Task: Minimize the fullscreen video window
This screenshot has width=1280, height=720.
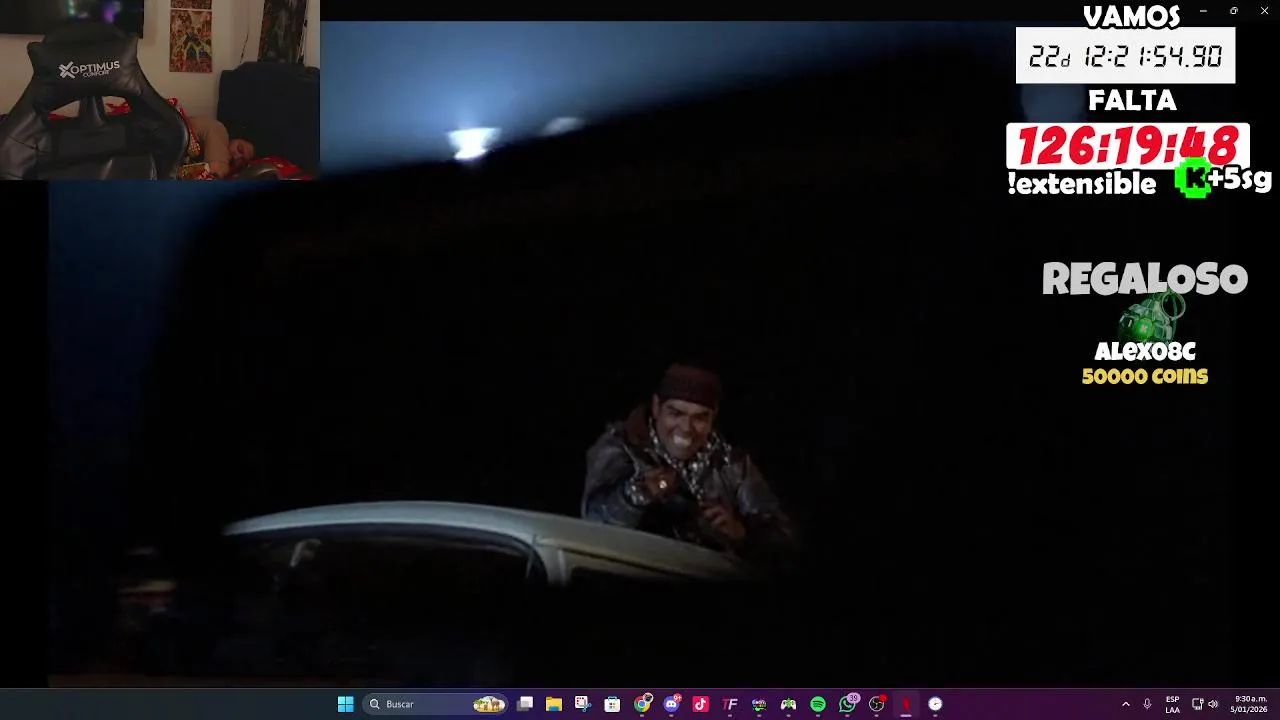Action: pos(1203,10)
